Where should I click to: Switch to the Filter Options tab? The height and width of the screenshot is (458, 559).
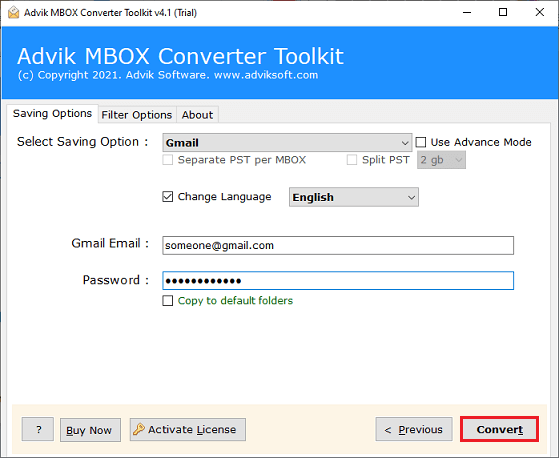click(x=137, y=115)
